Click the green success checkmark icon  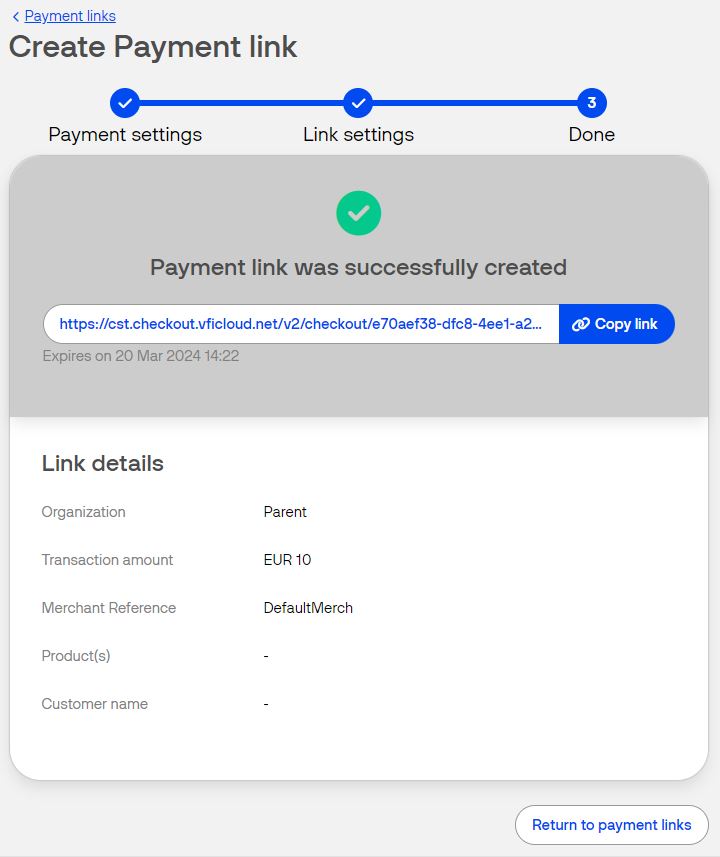coord(358,212)
